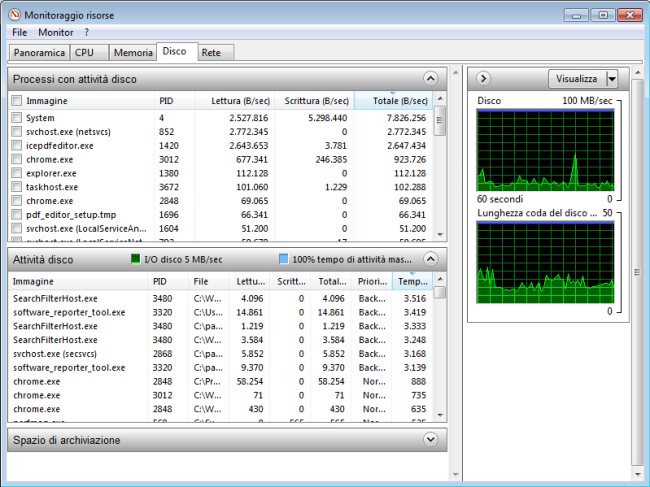Image resolution: width=650 pixels, height=487 pixels.
Task: Select the svchost.exe (secsvcs) row
Action: pos(220,354)
